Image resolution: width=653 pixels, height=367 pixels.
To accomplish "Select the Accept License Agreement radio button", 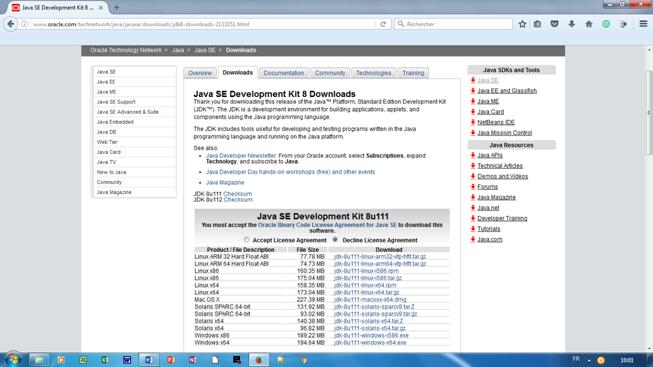I will click(247, 240).
